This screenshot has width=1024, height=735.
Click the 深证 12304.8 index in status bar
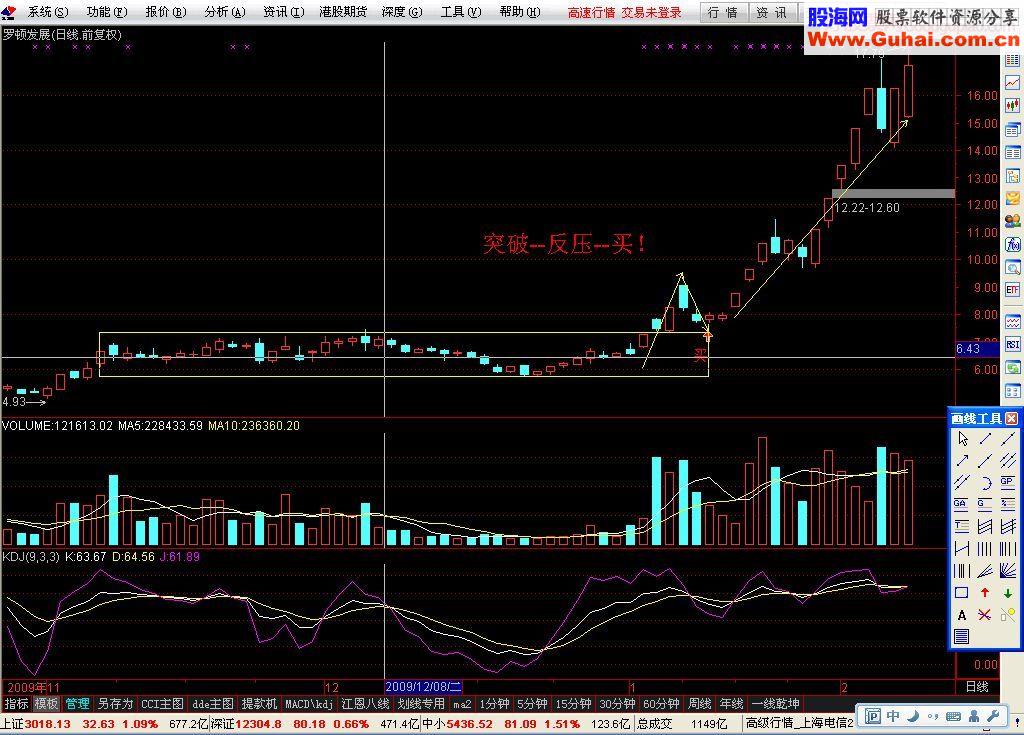tap(244, 724)
